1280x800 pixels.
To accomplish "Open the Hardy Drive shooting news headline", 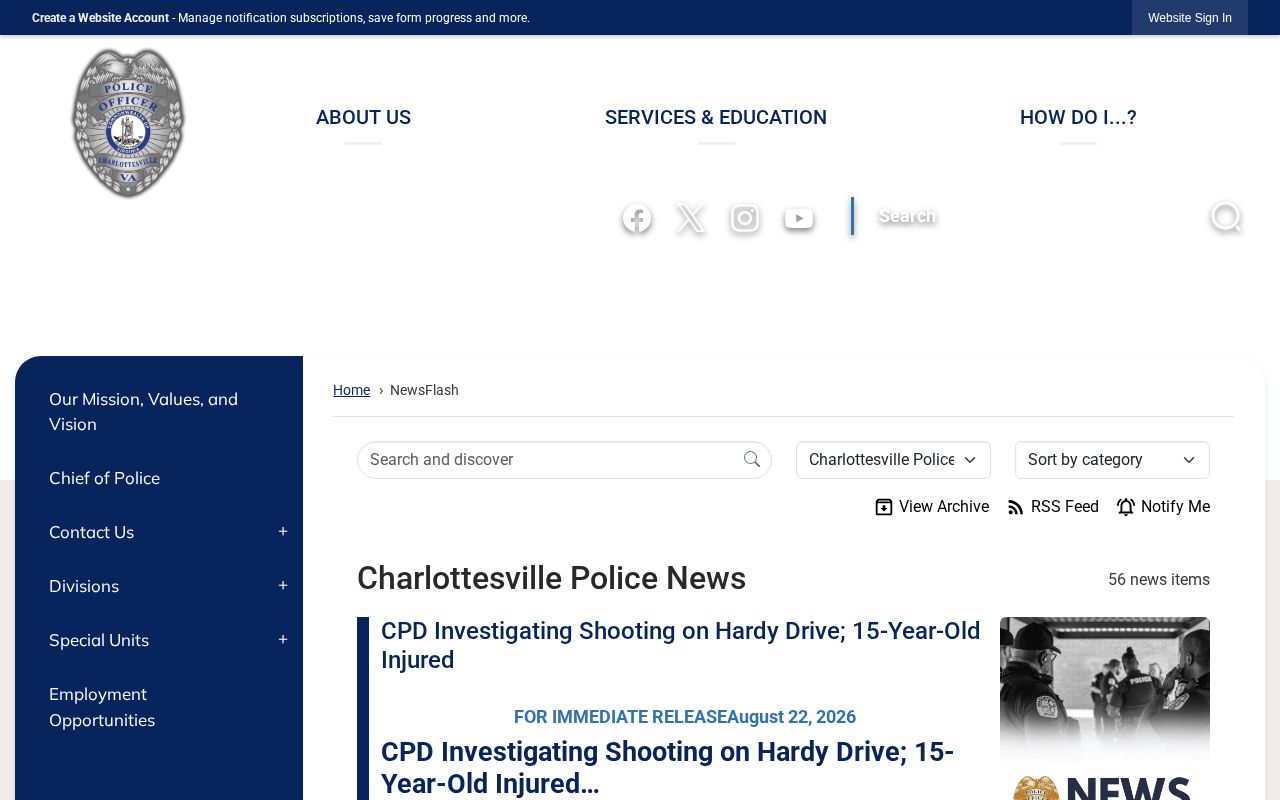I will click(x=680, y=645).
